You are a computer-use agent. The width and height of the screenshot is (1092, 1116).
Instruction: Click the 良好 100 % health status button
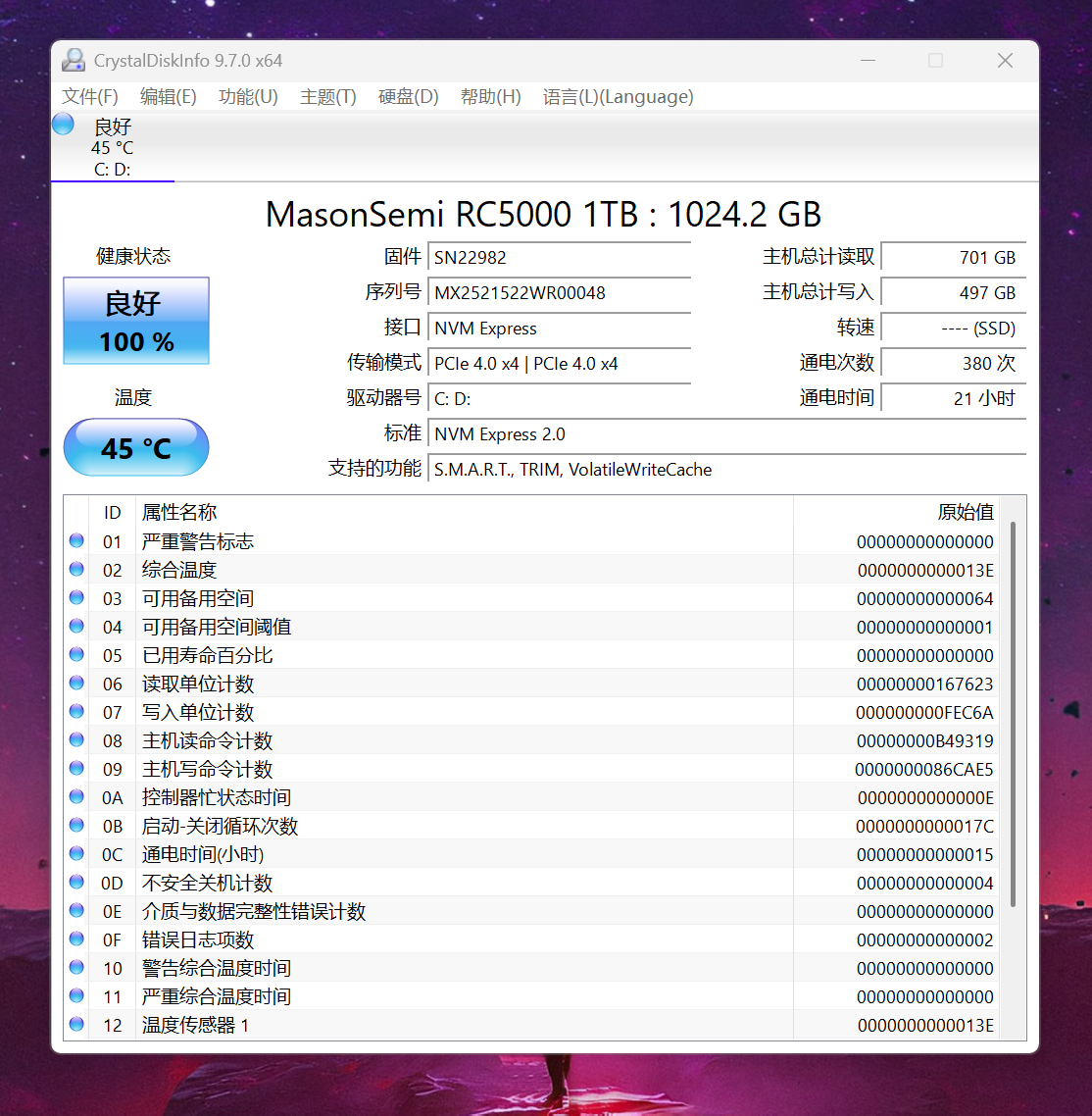[x=136, y=321]
